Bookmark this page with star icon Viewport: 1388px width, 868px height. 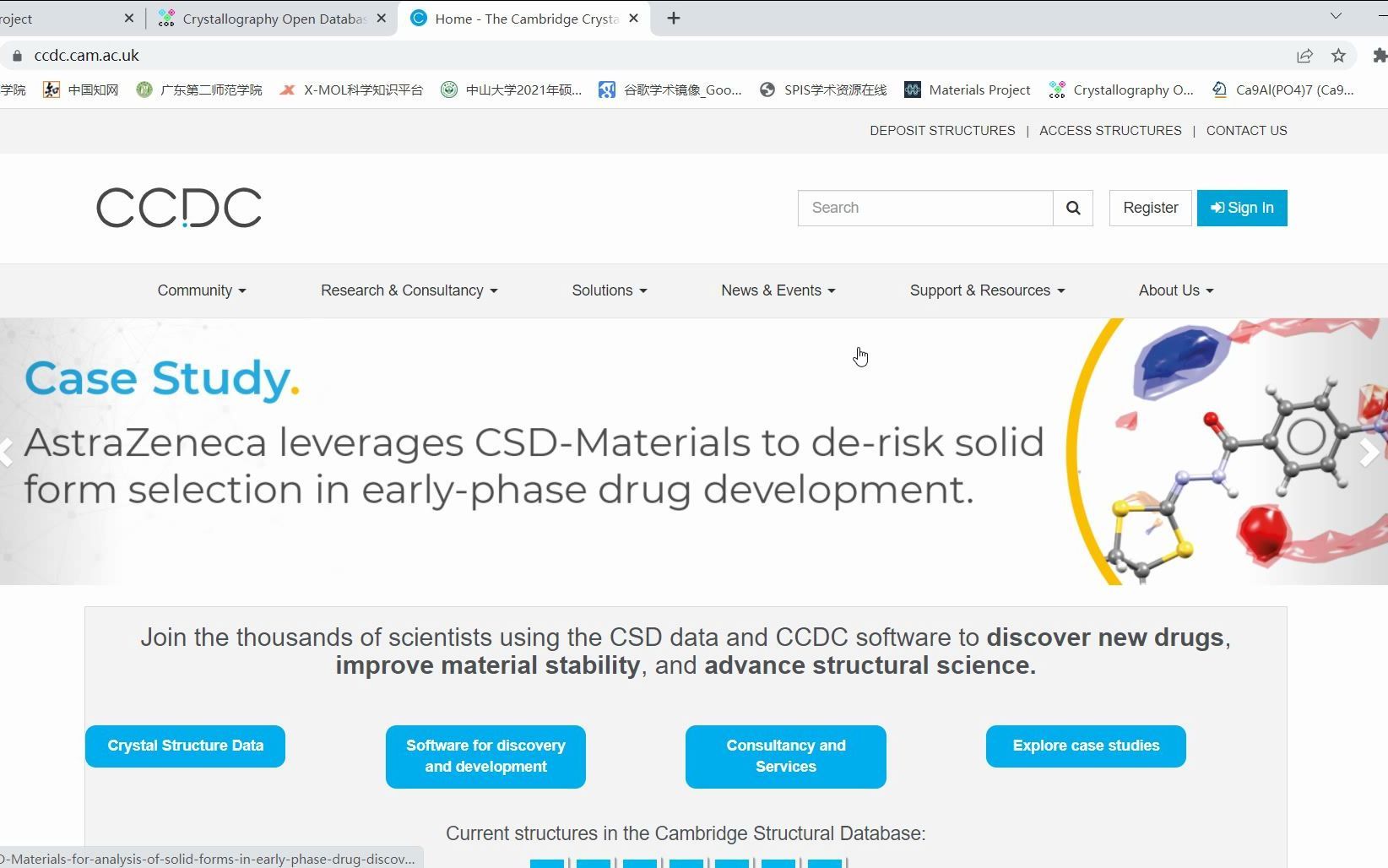[1338, 56]
